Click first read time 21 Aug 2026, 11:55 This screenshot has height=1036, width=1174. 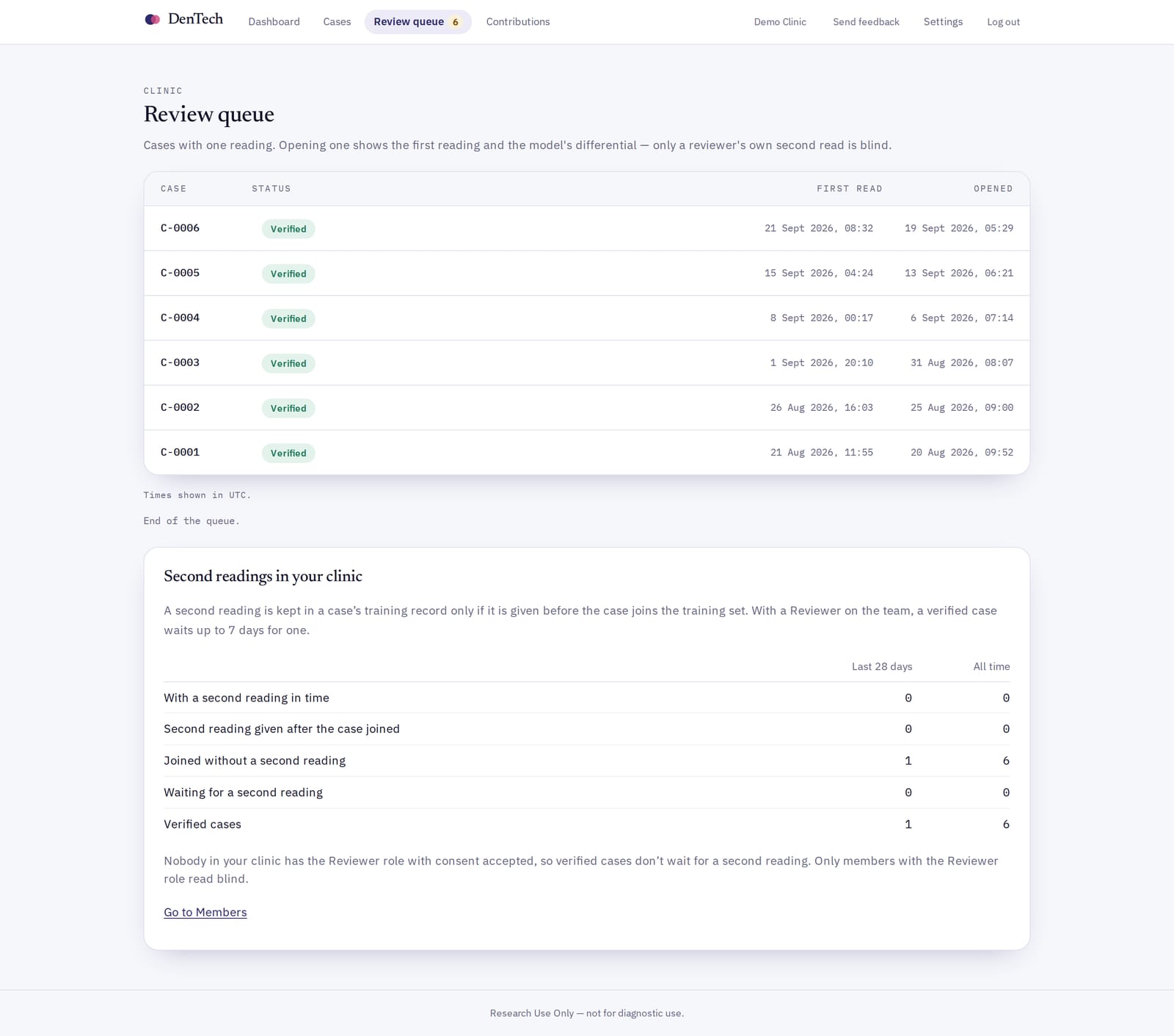tap(822, 452)
